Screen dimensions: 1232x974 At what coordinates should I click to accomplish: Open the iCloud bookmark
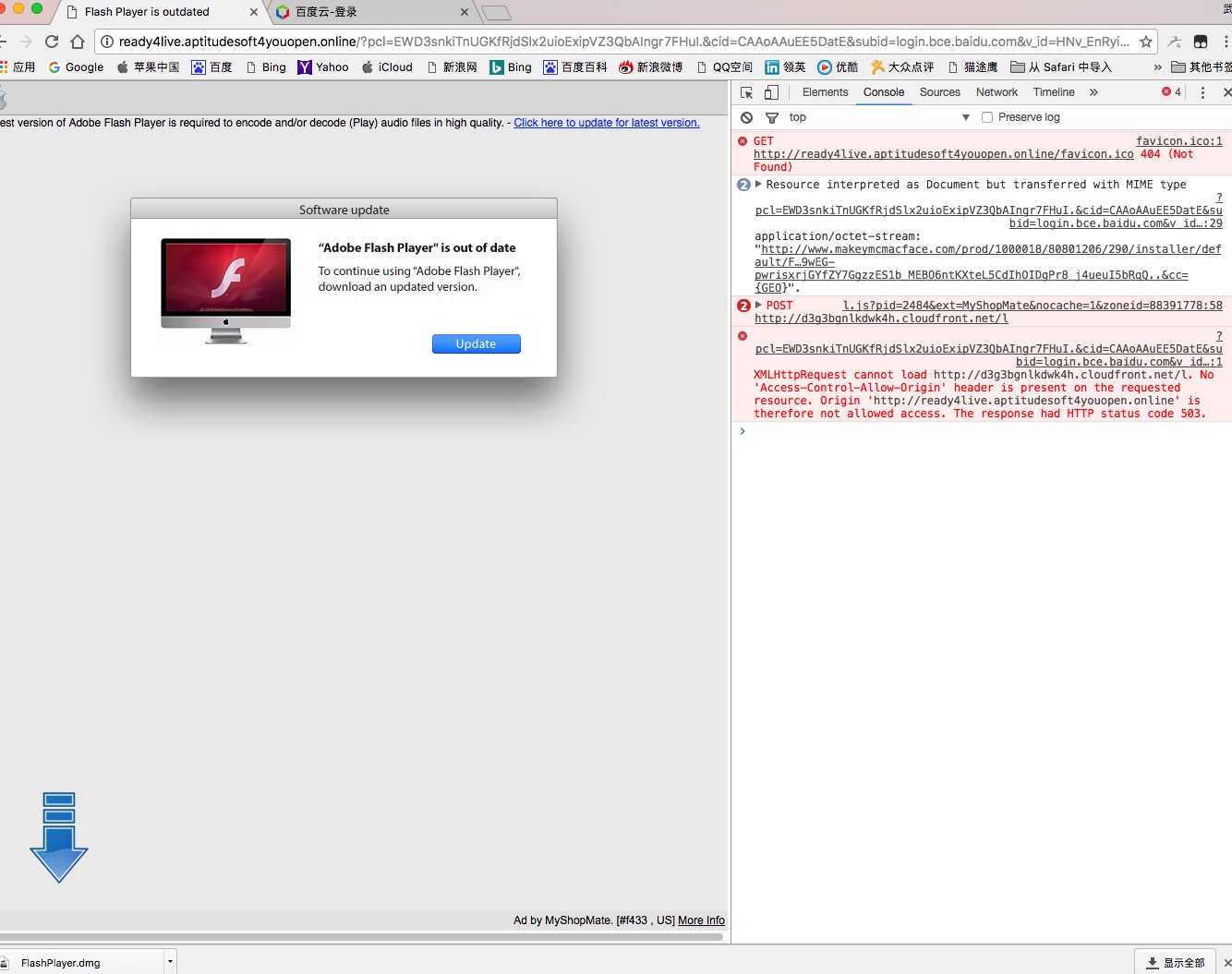[387, 67]
